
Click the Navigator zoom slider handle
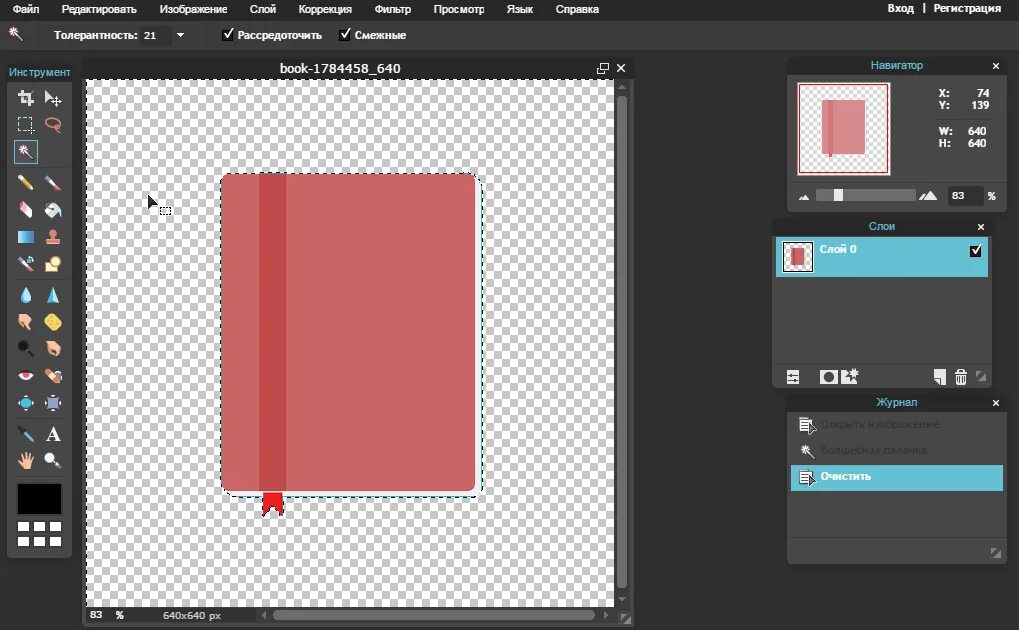pyautogui.click(x=838, y=195)
